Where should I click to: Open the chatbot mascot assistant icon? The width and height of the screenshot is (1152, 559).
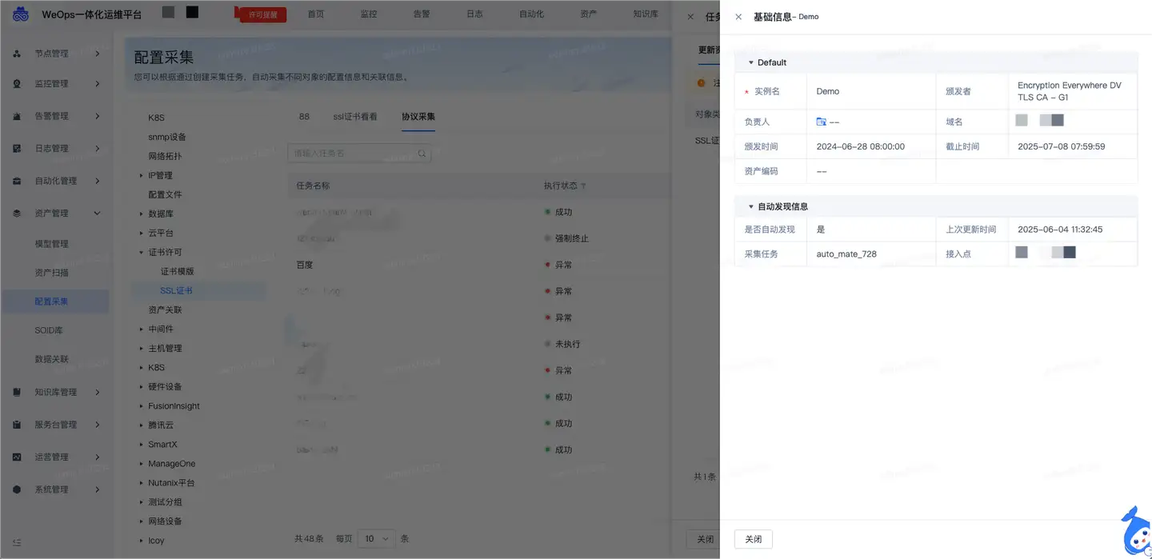click(1135, 533)
